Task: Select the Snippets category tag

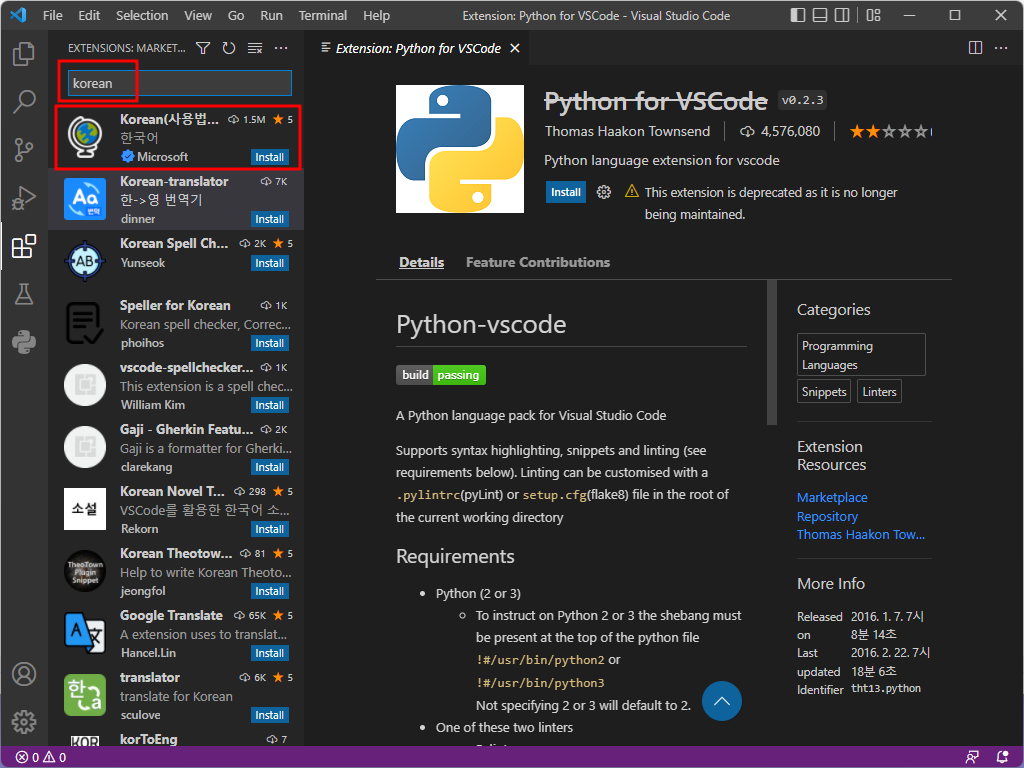Action: click(824, 392)
